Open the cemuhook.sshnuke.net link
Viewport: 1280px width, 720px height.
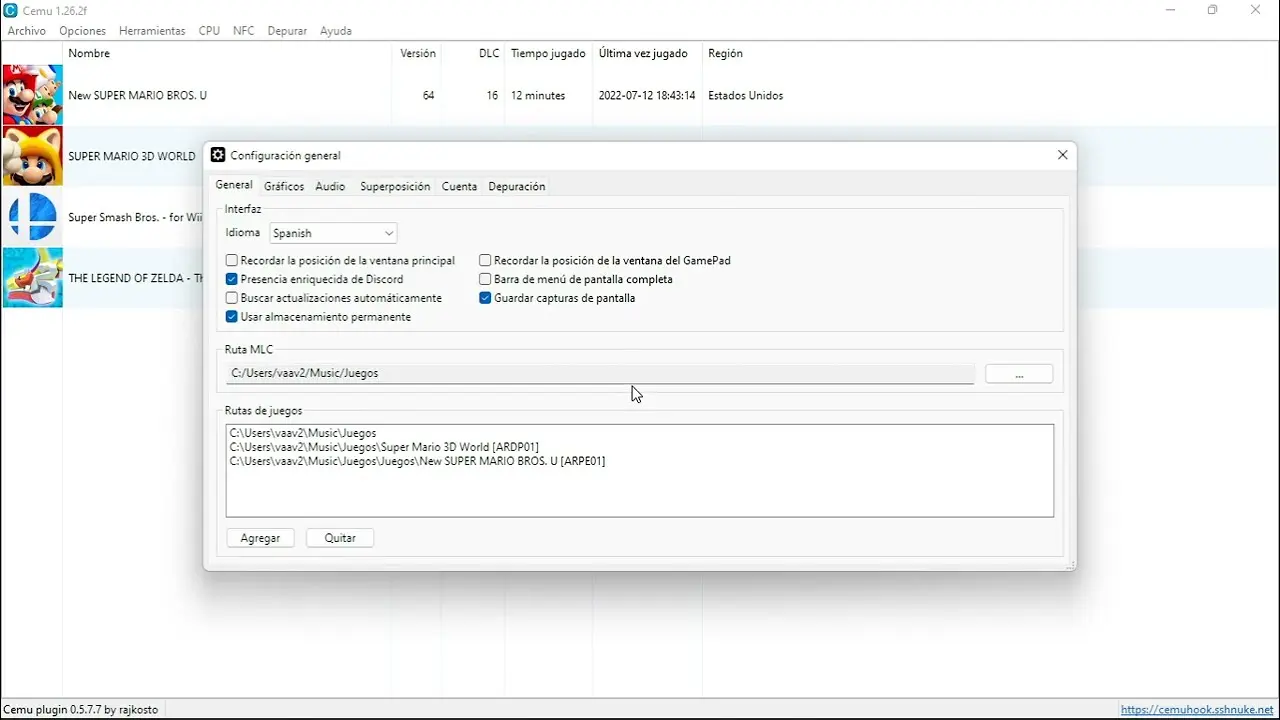pos(1197,710)
